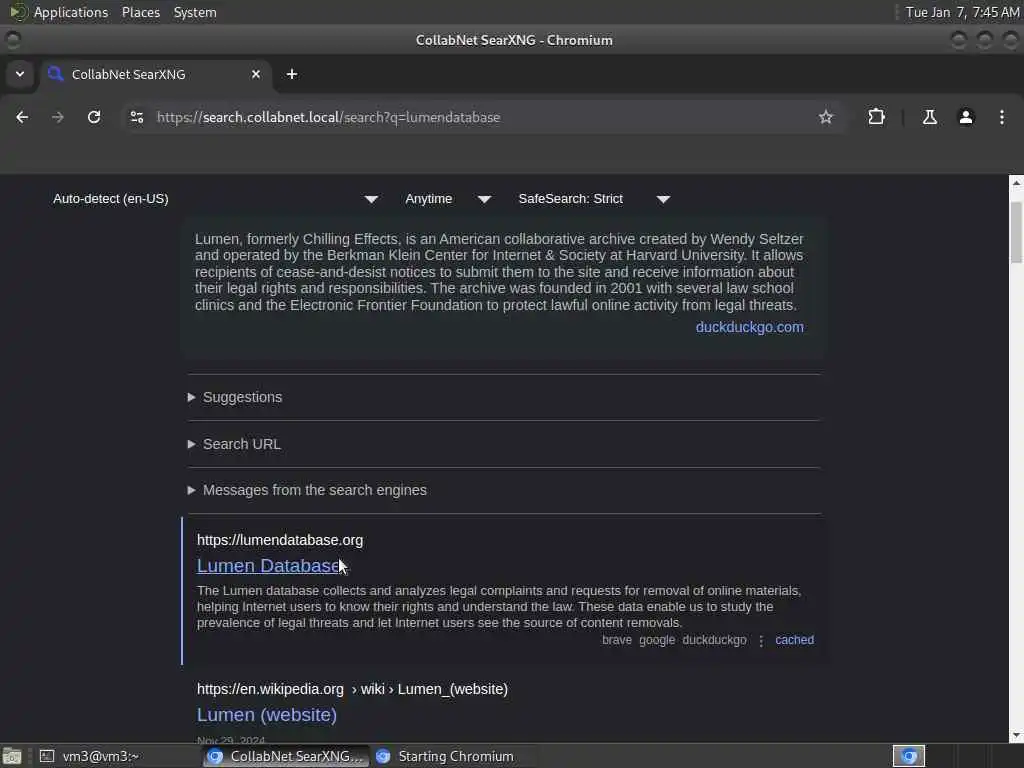Image resolution: width=1024 pixels, height=768 pixels.
Task: Click the window menu button in title bar
Action: pyautogui.click(x=12, y=40)
